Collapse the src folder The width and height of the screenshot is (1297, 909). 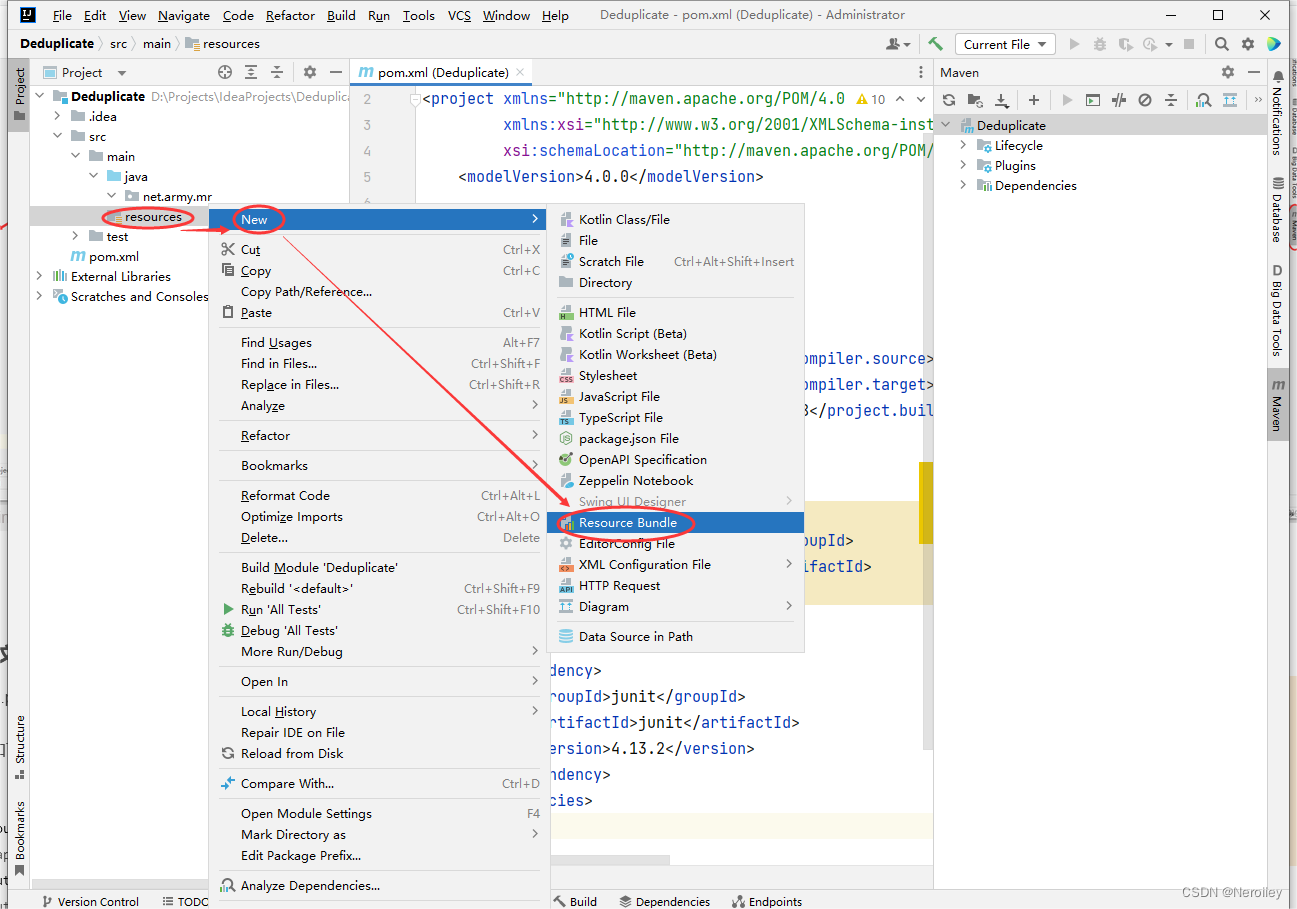point(59,136)
